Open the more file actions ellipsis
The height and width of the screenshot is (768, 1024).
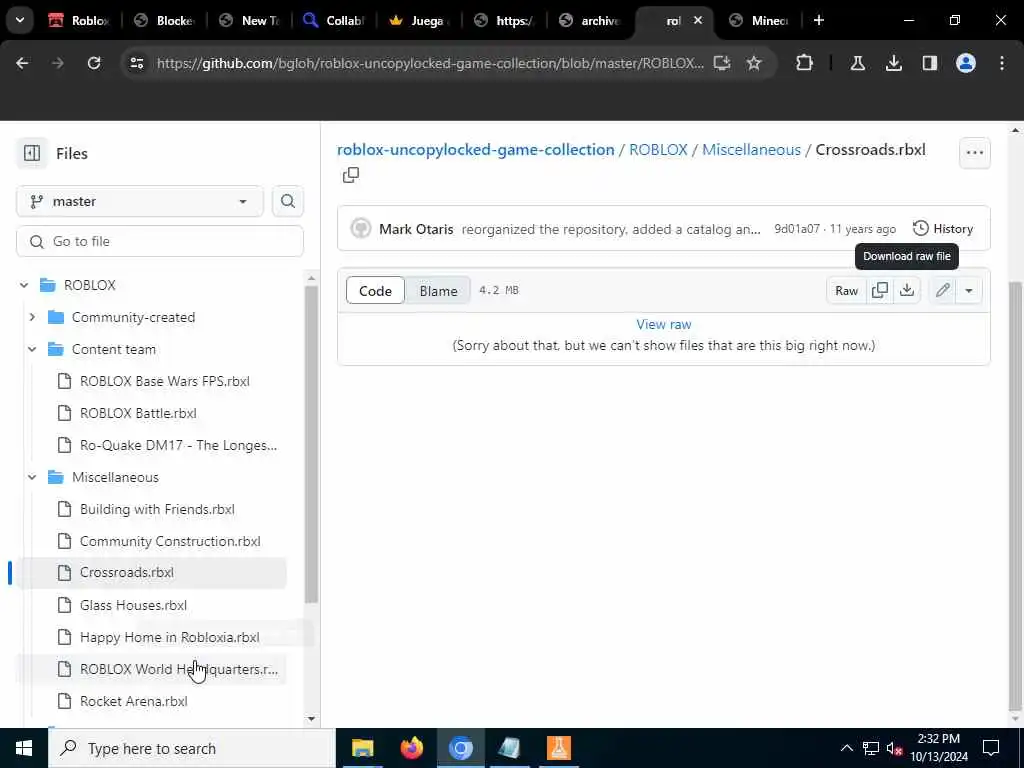[x=975, y=153]
